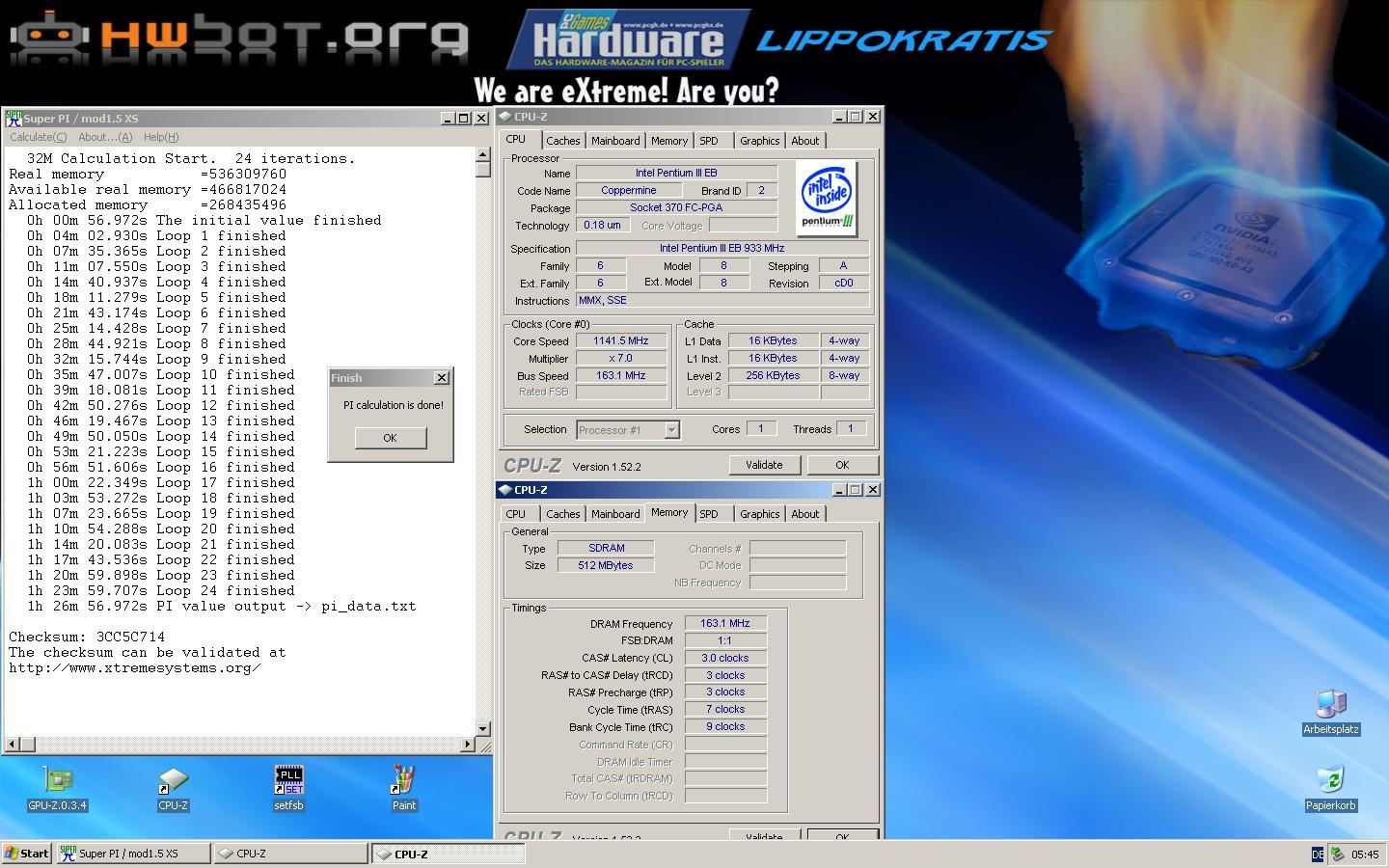Click the Specification Pentium III 933 MHz field
The height and width of the screenshot is (868, 1389).
722,248
